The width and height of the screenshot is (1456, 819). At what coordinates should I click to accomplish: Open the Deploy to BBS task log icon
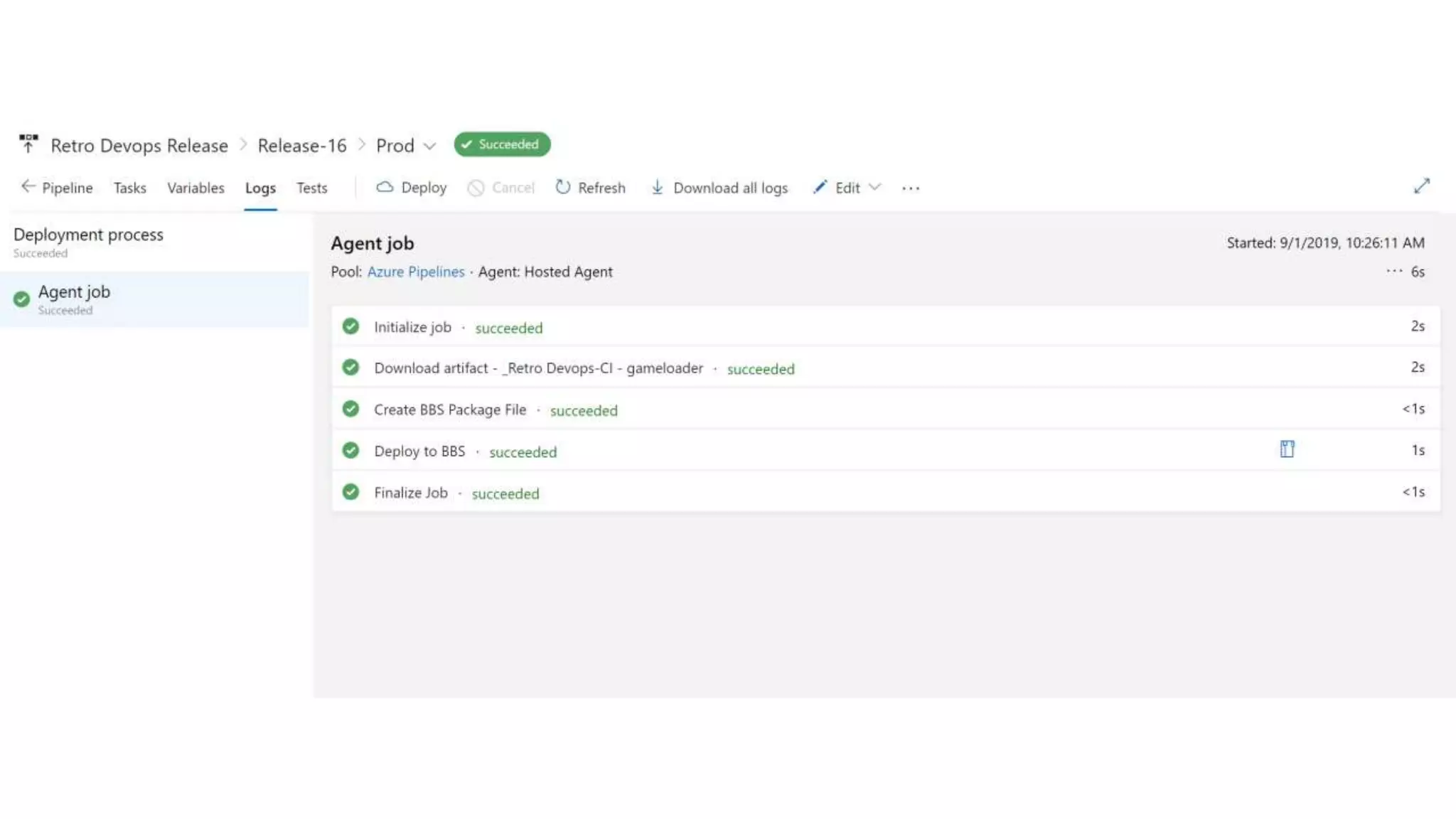click(x=1287, y=449)
